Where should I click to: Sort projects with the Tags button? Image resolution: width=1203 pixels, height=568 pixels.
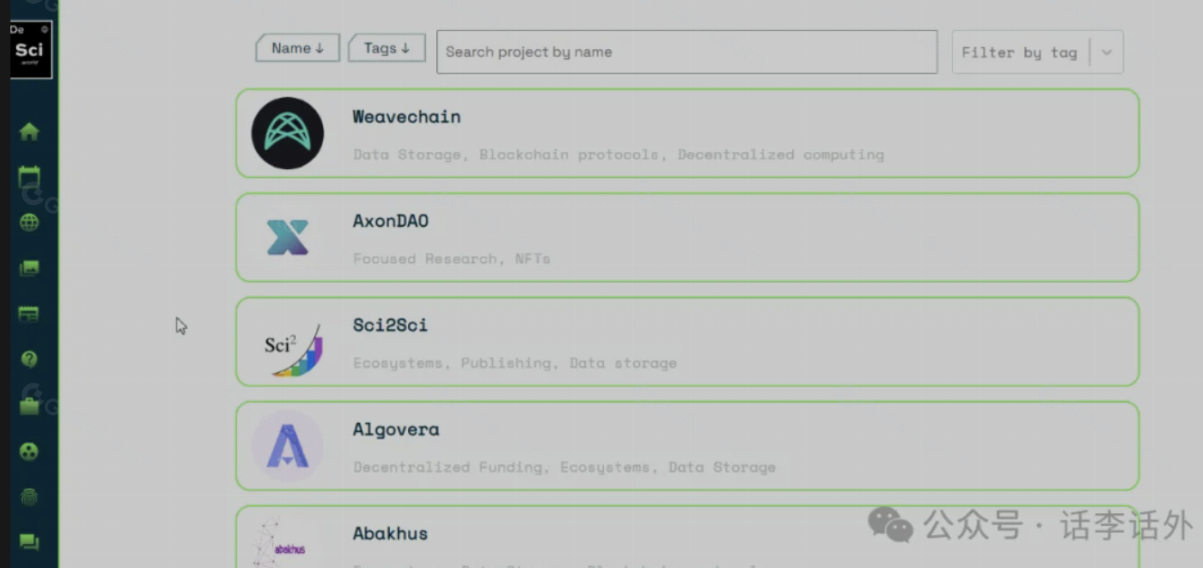pos(386,48)
